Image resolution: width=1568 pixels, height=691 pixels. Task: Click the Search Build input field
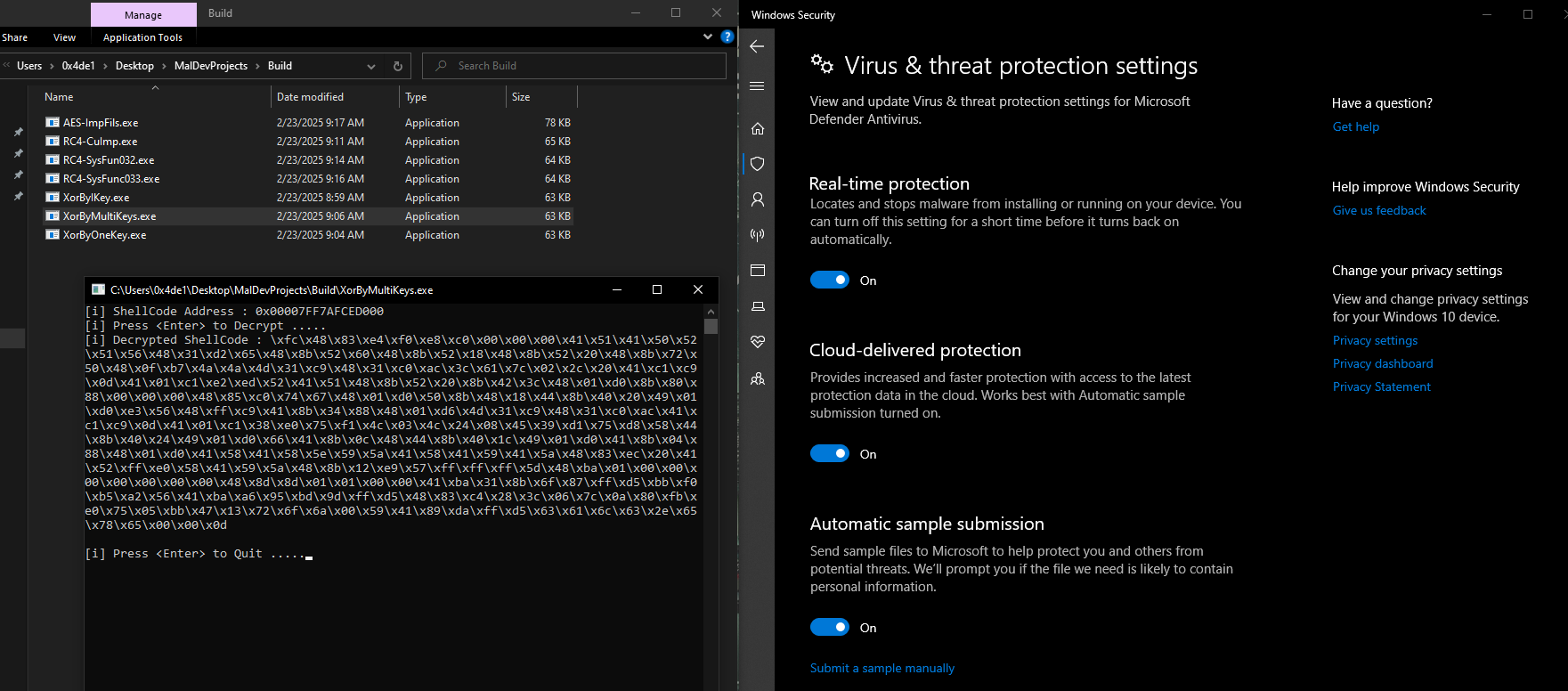[x=574, y=66]
